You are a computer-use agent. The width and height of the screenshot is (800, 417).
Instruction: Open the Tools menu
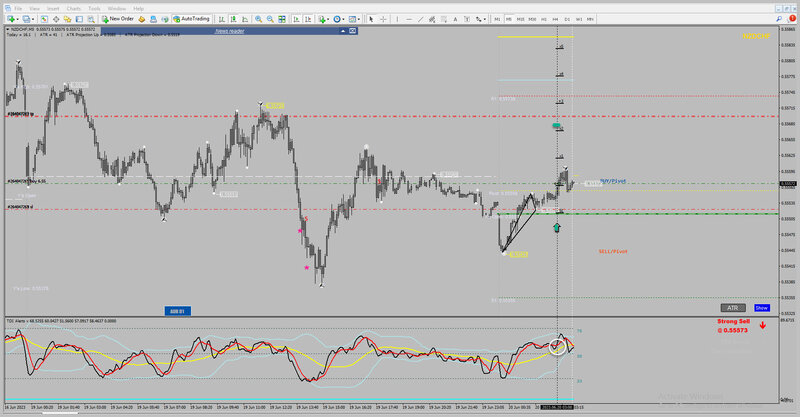[94, 9]
